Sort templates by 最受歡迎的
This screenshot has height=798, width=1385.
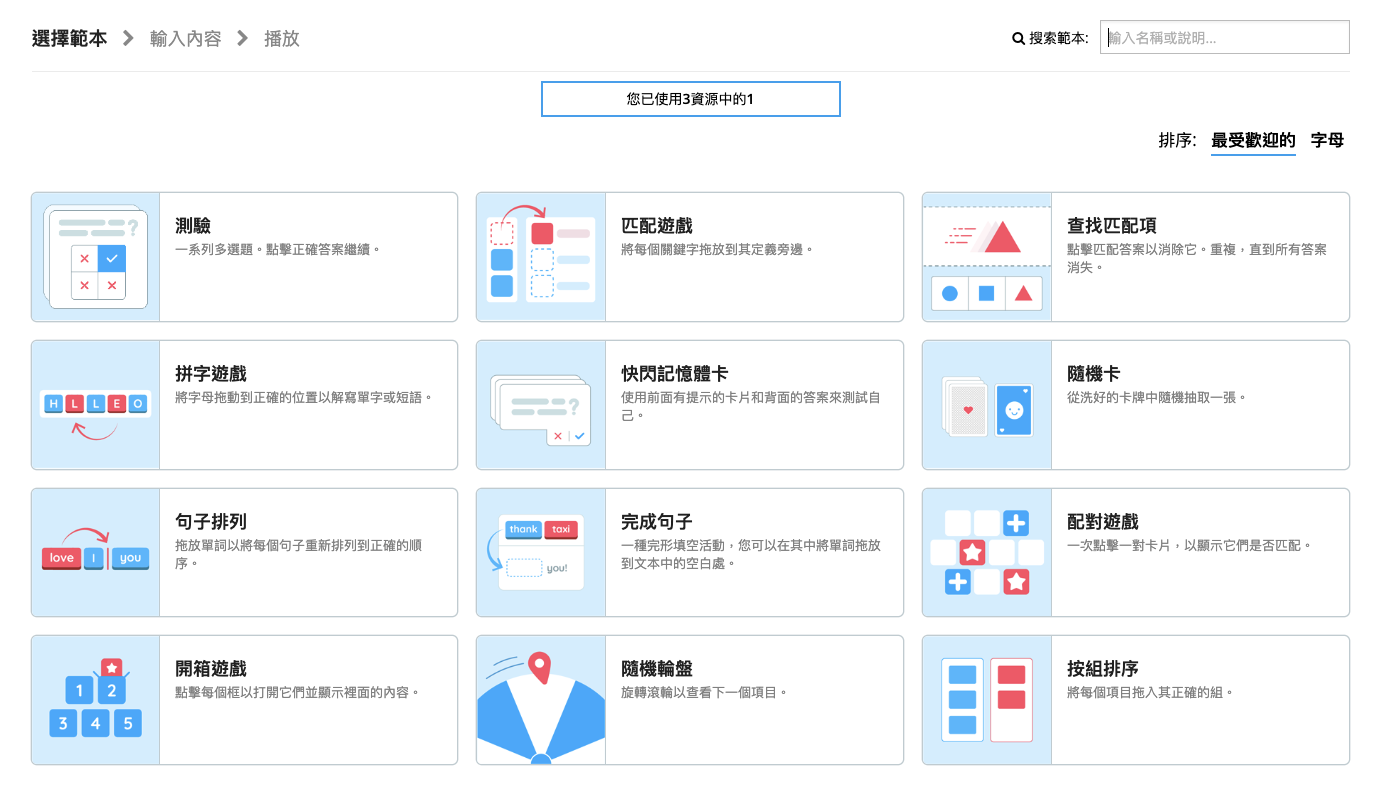(1253, 140)
